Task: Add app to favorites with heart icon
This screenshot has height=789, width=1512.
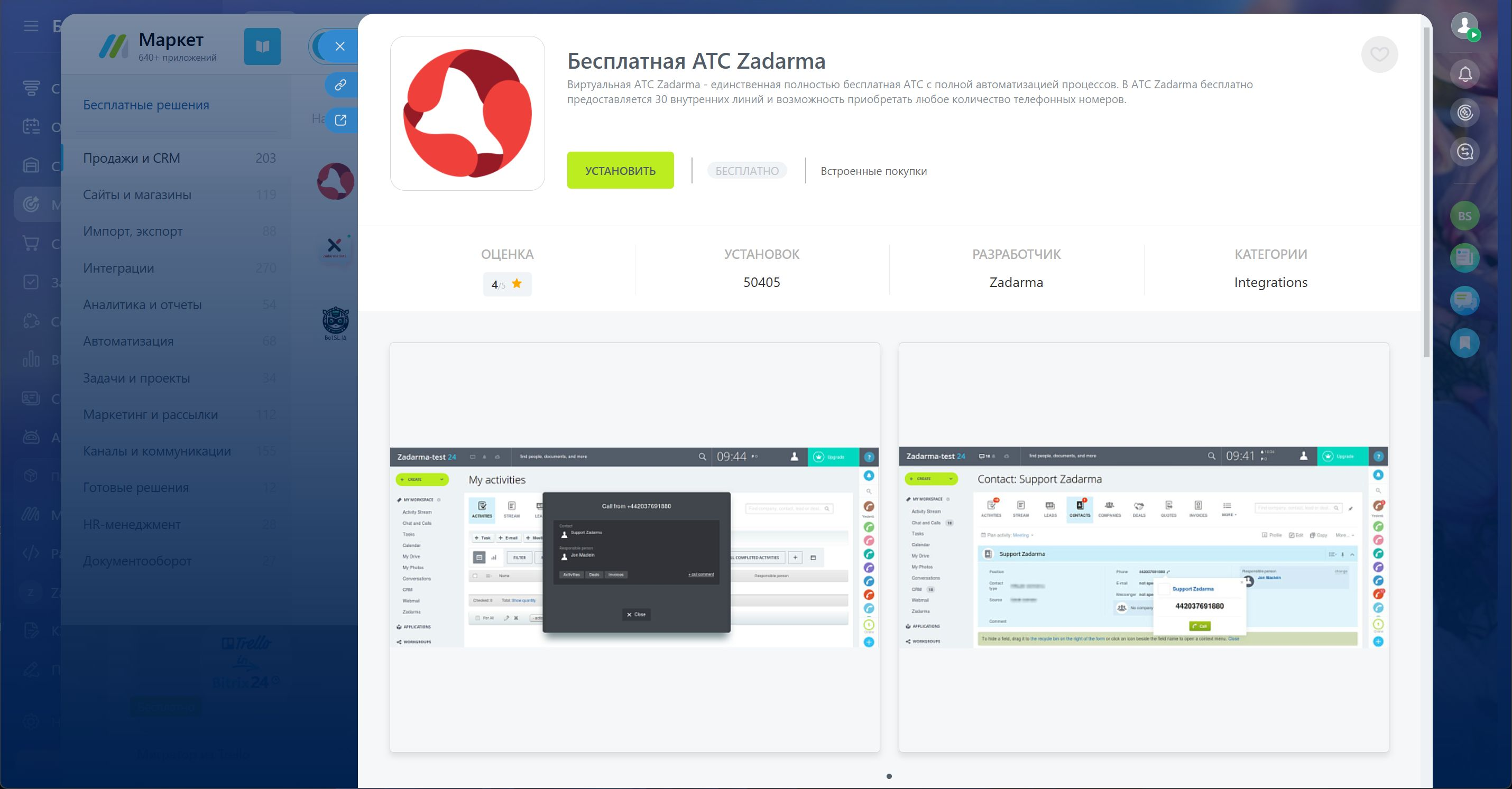Action: pos(1379,54)
